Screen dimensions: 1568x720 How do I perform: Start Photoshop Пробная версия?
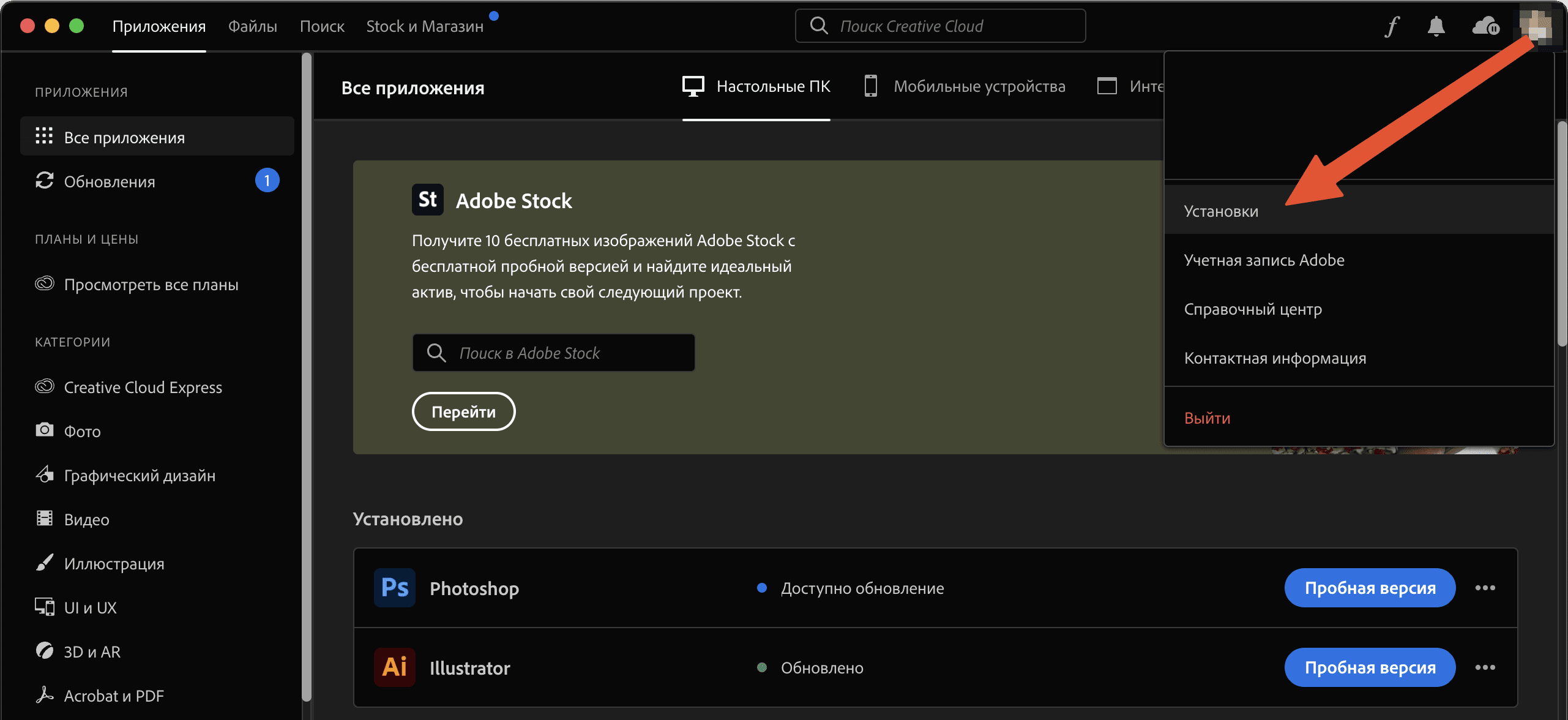(x=1370, y=588)
